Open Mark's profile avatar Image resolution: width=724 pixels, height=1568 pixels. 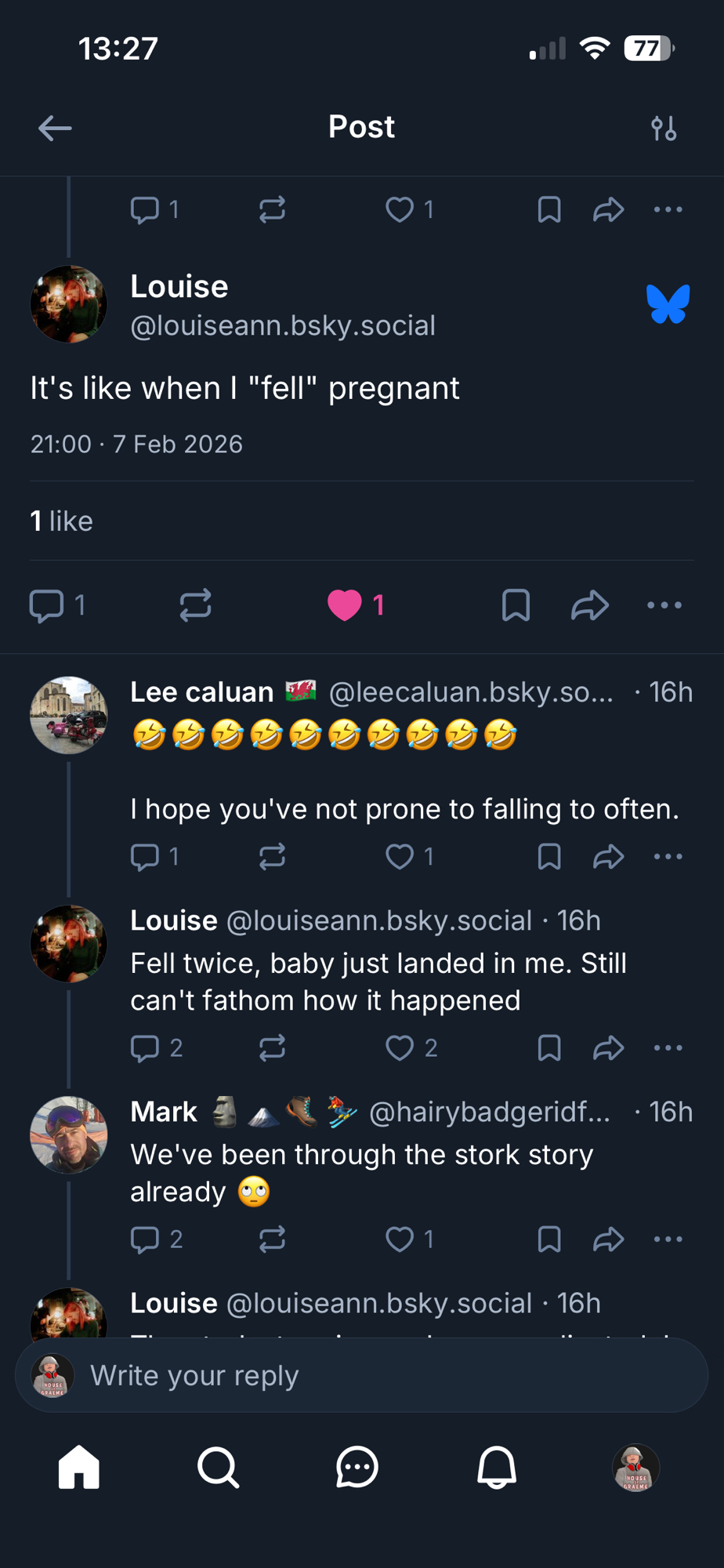click(x=69, y=1134)
